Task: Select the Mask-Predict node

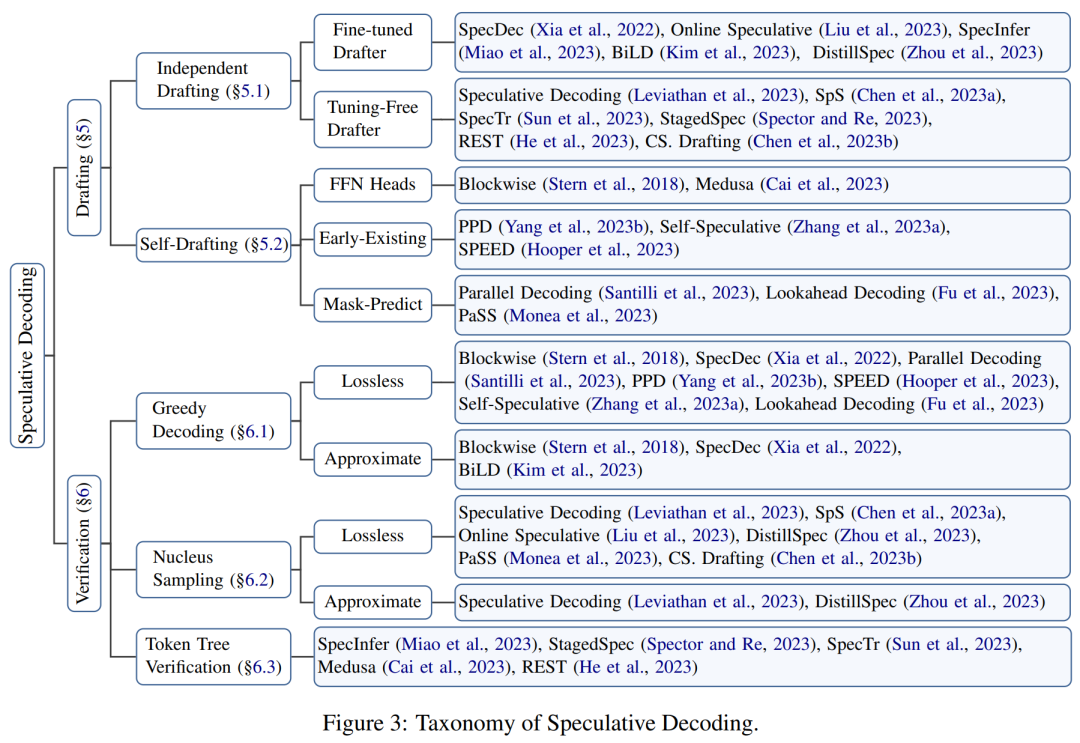Action: click(373, 304)
